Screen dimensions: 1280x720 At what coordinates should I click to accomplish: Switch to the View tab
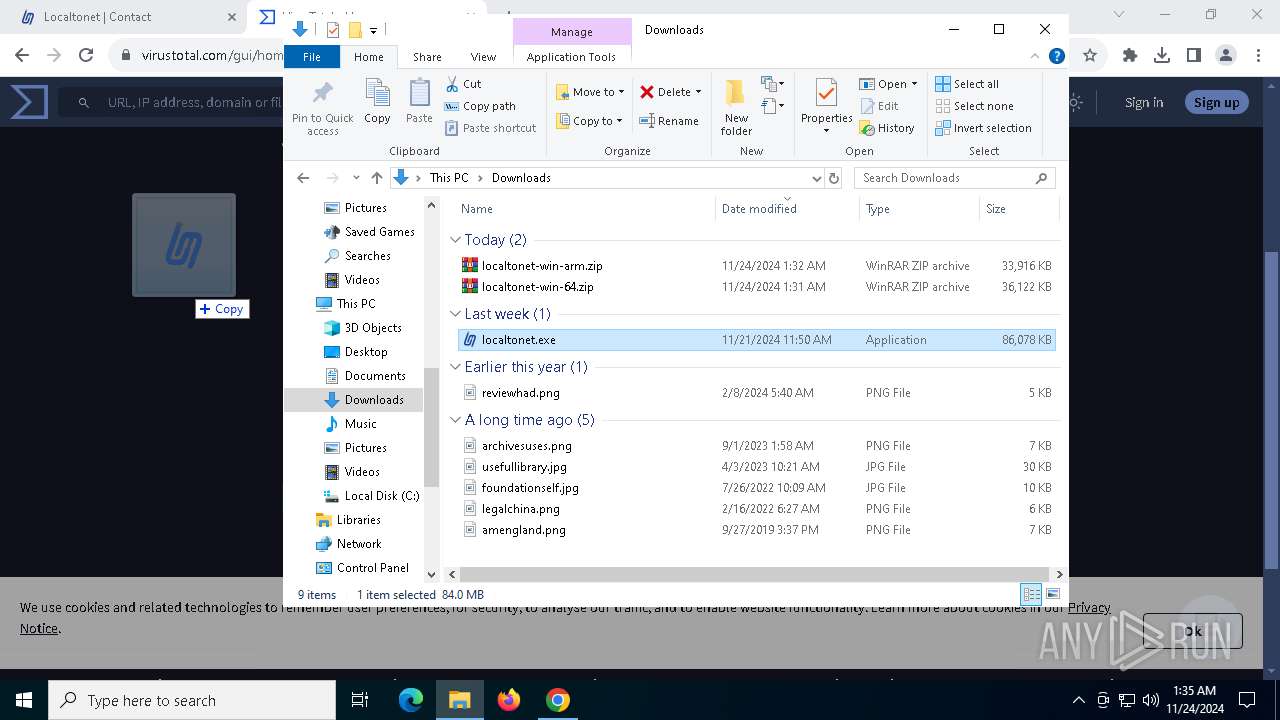pyautogui.click(x=483, y=57)
